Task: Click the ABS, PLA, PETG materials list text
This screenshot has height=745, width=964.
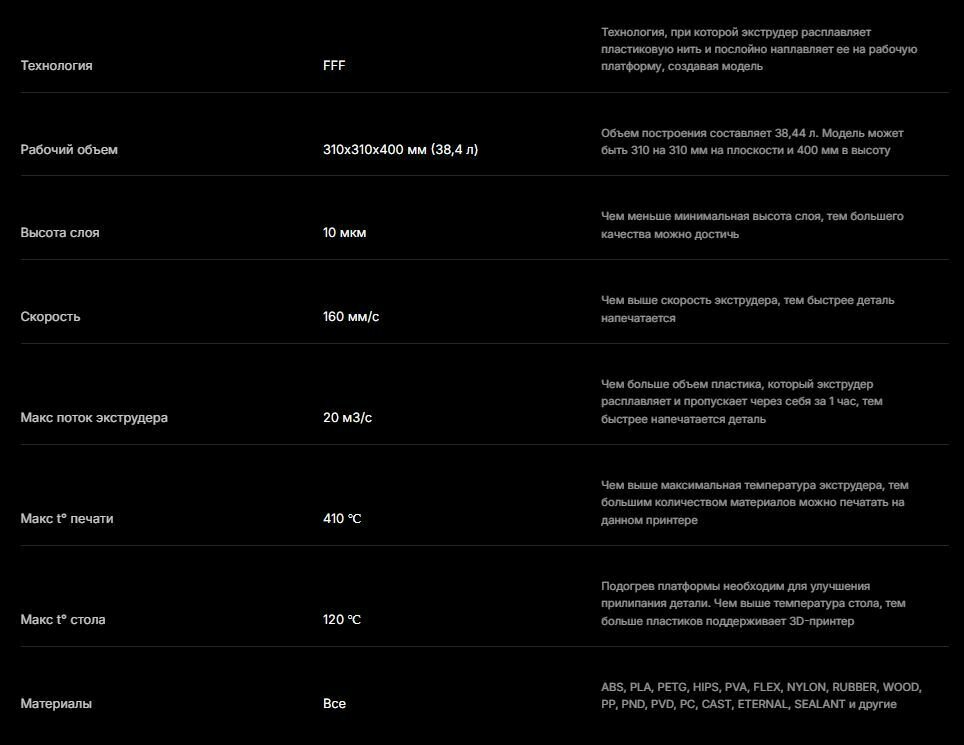Action: click(761, 696)
